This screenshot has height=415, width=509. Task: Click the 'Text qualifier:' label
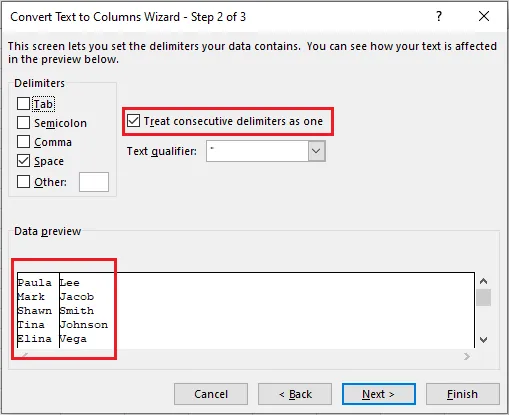tap(162, 151)
